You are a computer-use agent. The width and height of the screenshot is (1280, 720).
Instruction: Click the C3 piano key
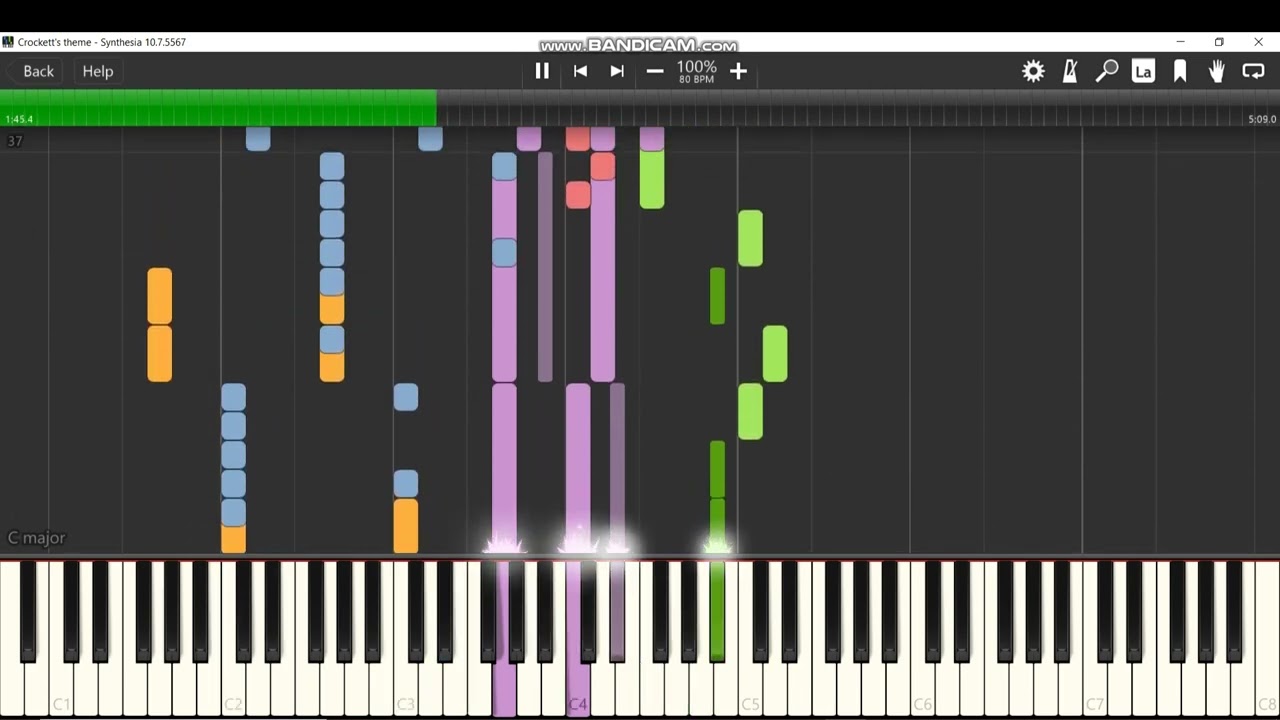405,690
